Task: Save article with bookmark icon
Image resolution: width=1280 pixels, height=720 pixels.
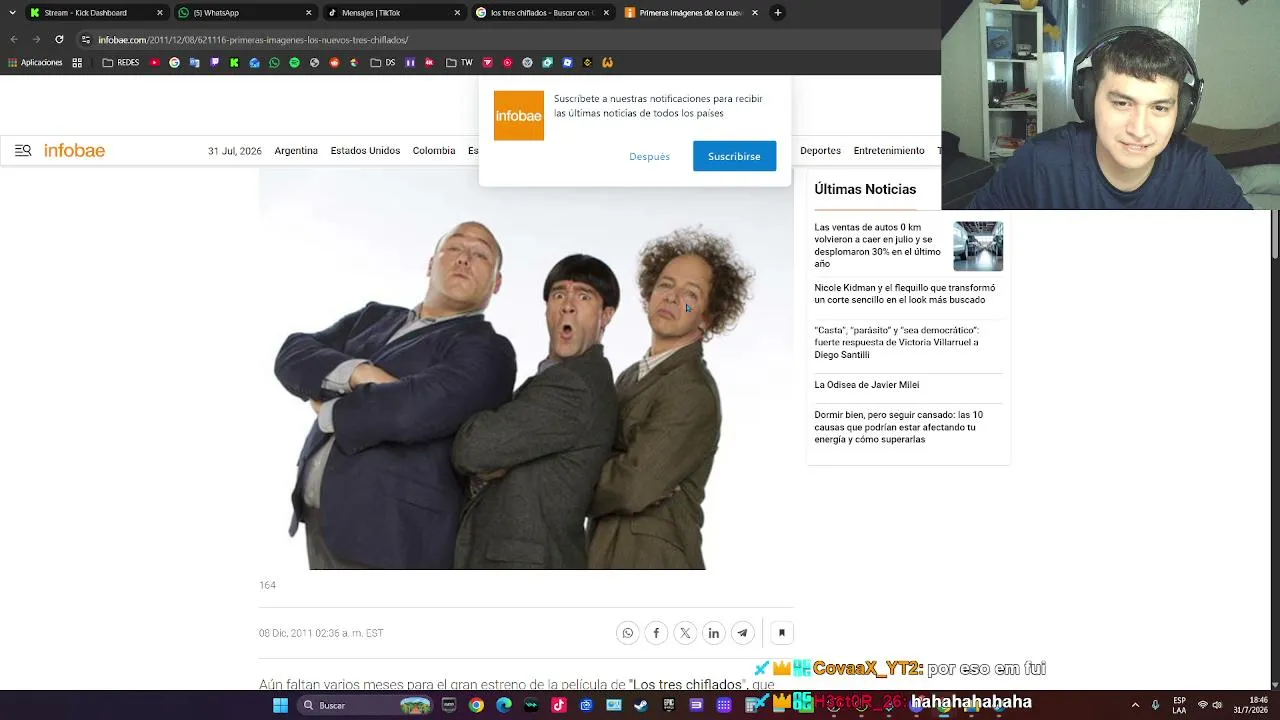Action: coord(782,633)
